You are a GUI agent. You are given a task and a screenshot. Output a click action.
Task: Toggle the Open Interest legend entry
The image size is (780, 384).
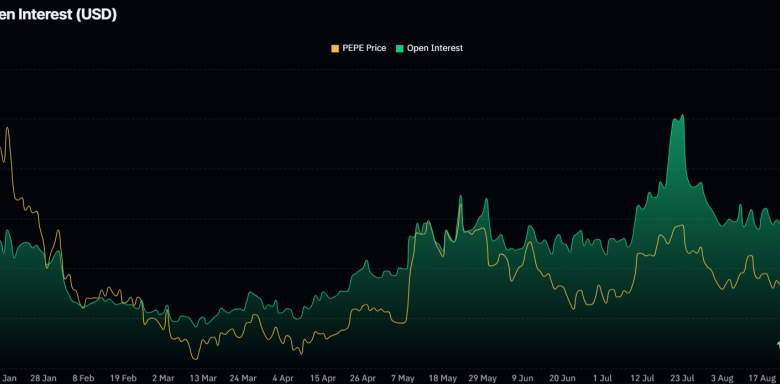point(429,48)
